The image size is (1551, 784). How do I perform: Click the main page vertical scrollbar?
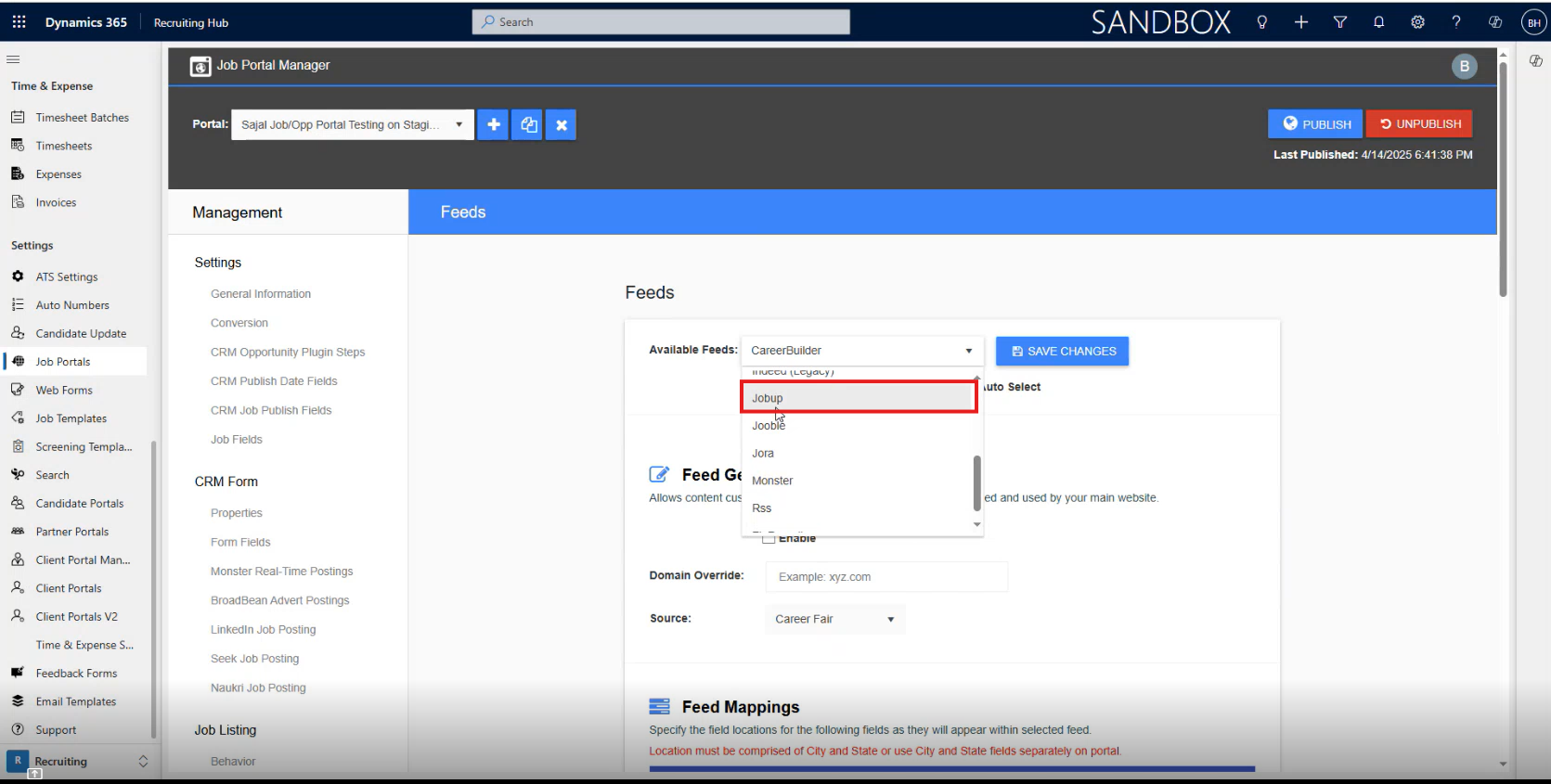1503,180
